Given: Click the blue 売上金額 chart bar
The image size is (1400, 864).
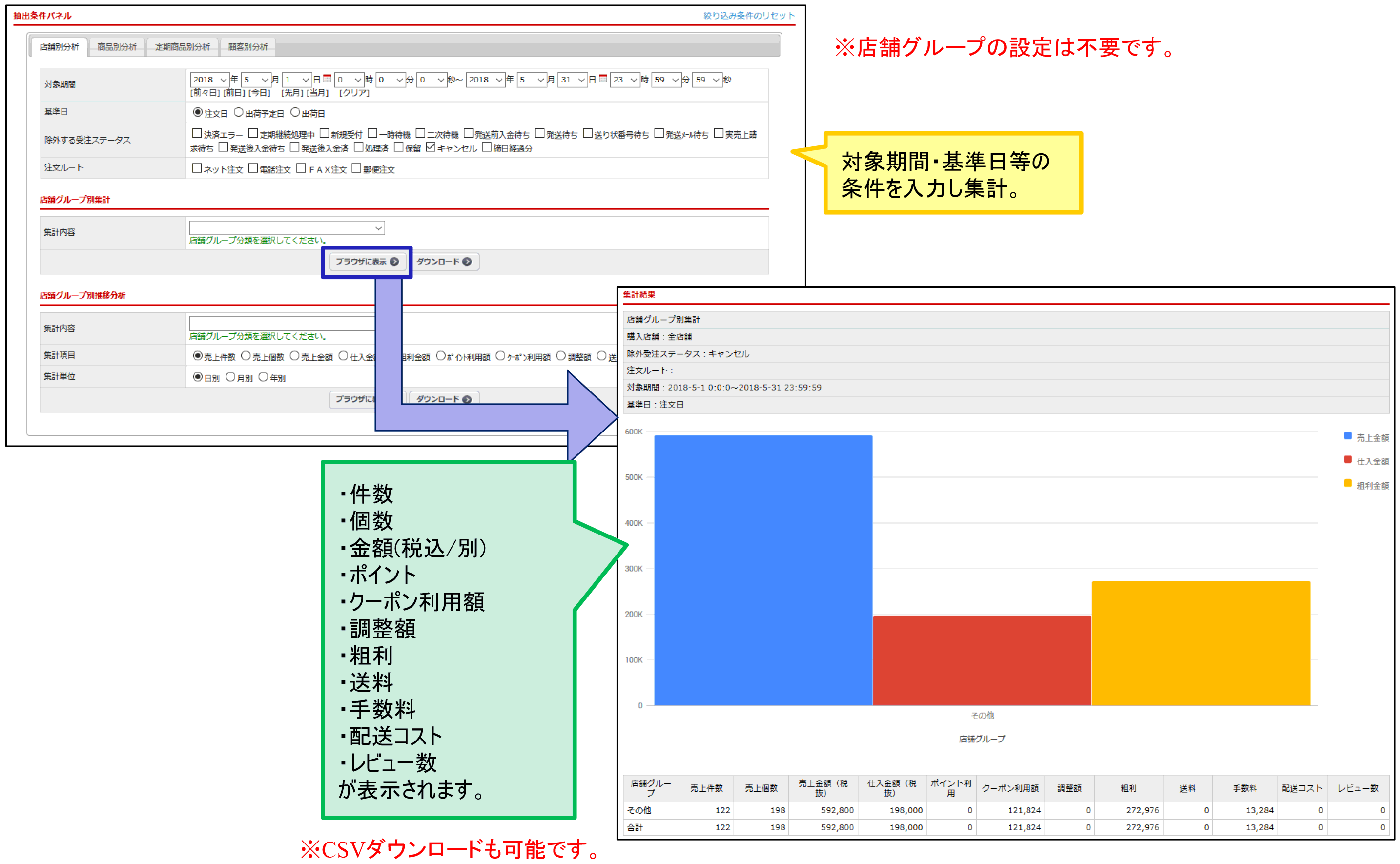Looking at the screenshot, I should [x=763, y=570].
